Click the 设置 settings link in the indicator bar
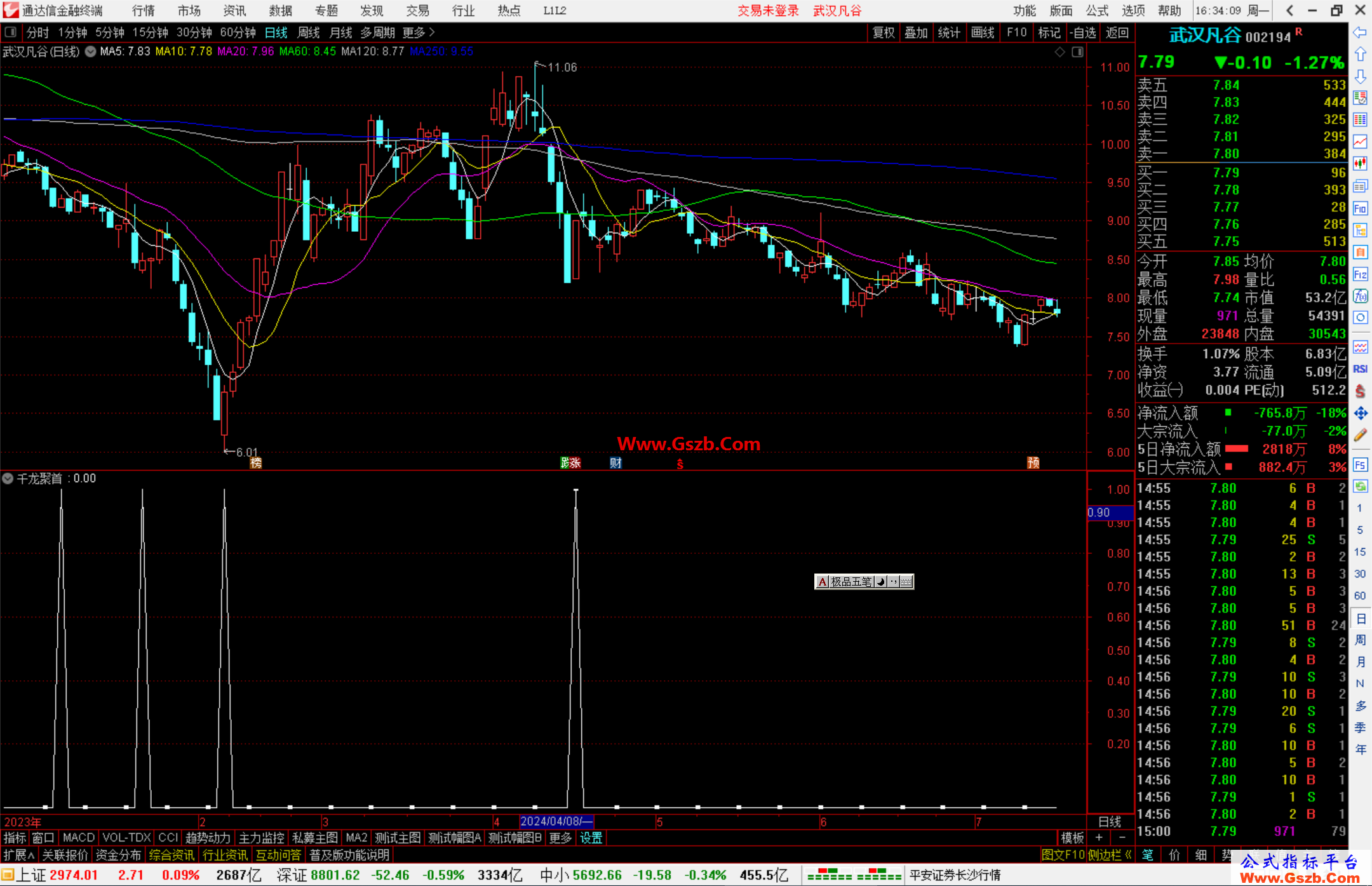The width and height of the screenshot is (1372, 886). click(x=591, y=838)
